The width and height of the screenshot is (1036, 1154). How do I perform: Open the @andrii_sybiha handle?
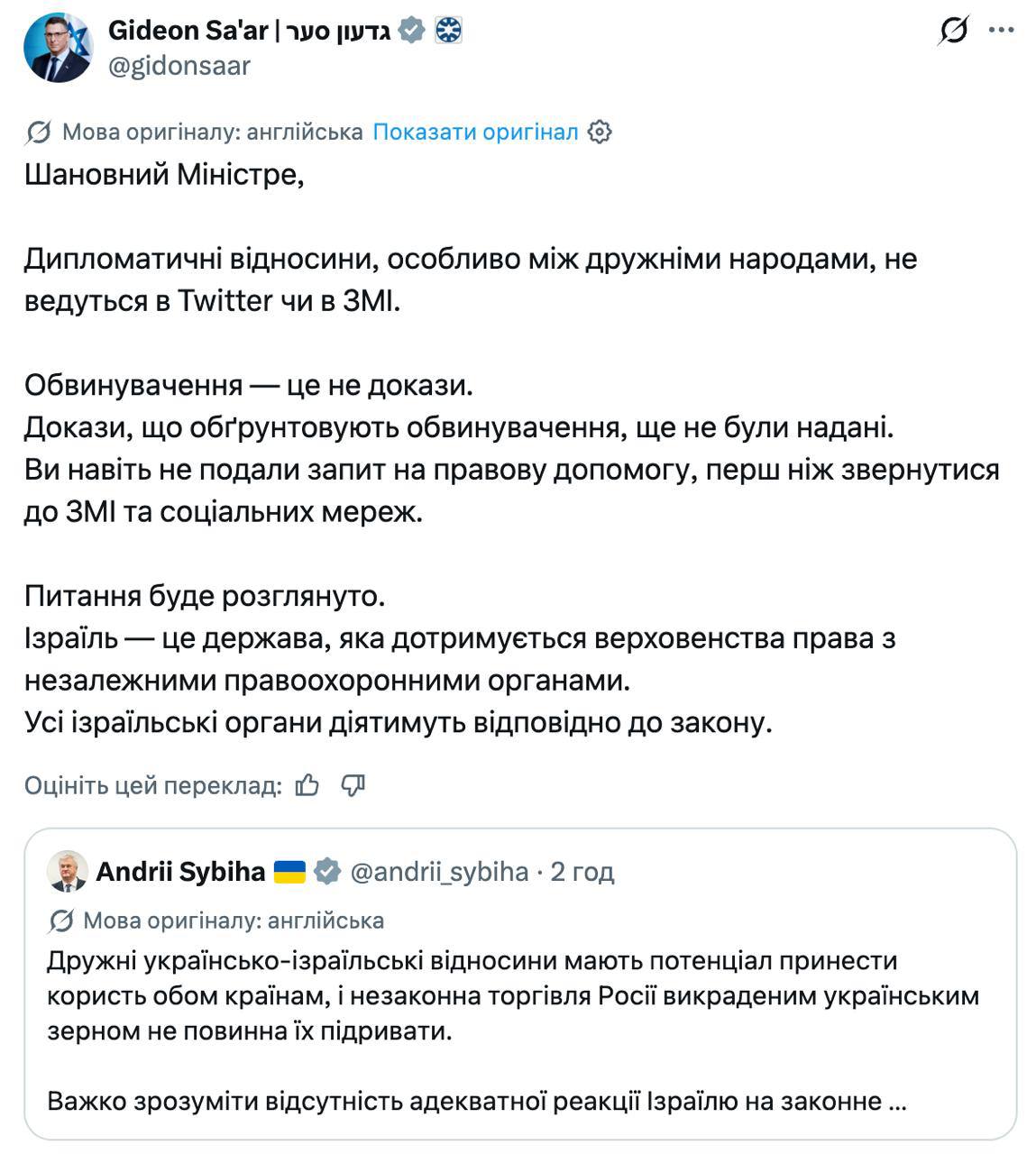[x=439, y=872]
